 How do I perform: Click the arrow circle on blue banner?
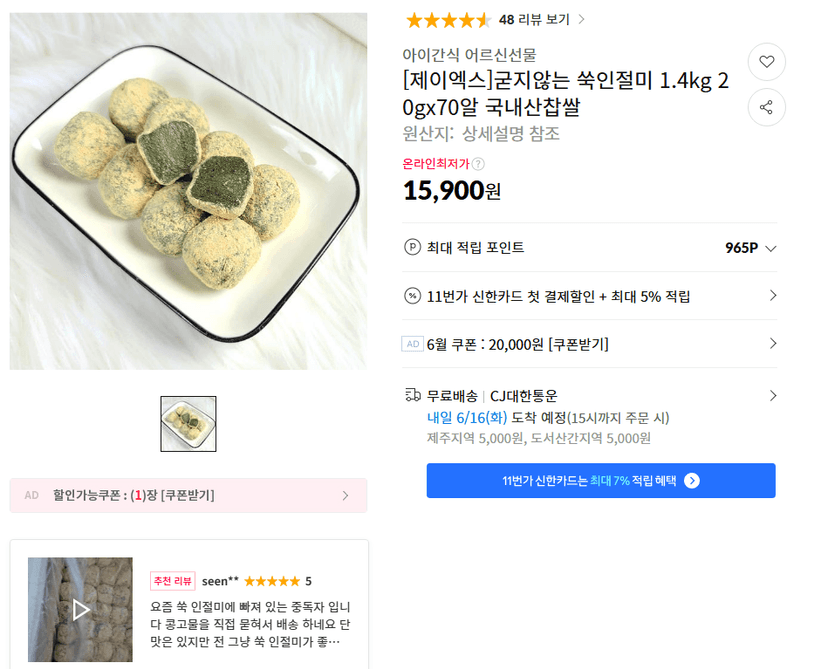tap(692, 480)
